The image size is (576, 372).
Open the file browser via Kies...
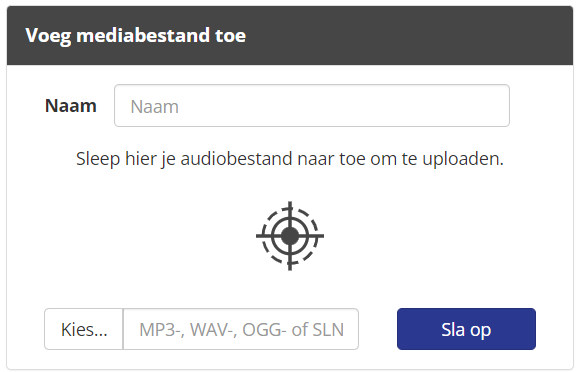[84, 329]
